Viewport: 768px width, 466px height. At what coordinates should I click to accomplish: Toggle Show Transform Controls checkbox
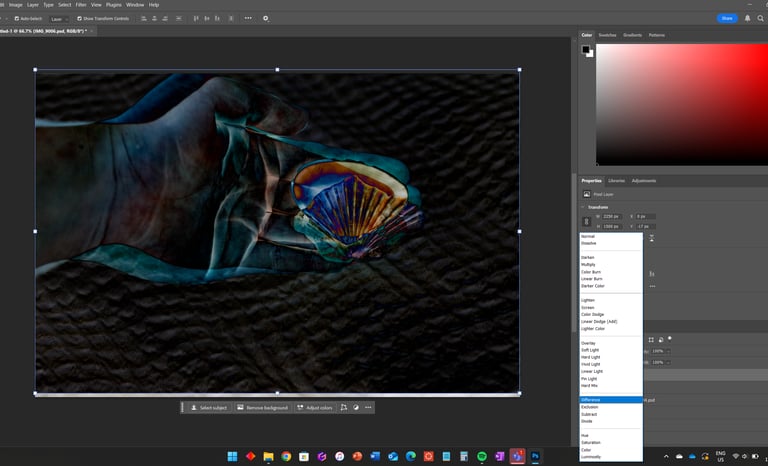[x=79, y=18]
